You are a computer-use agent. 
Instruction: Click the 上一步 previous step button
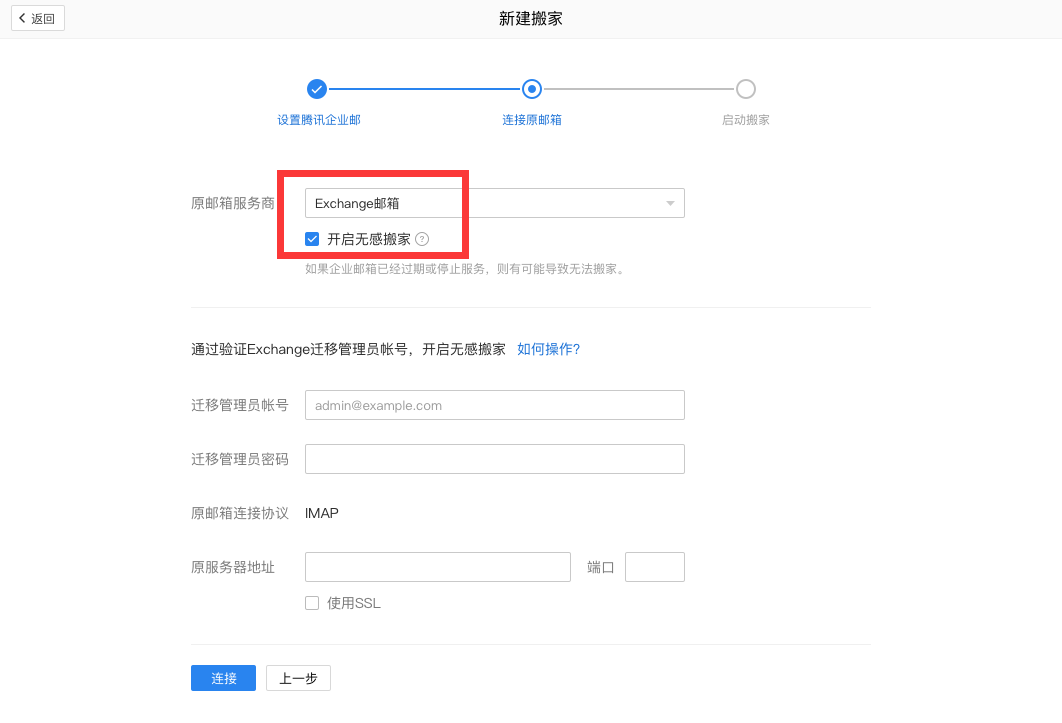(298, 678)
